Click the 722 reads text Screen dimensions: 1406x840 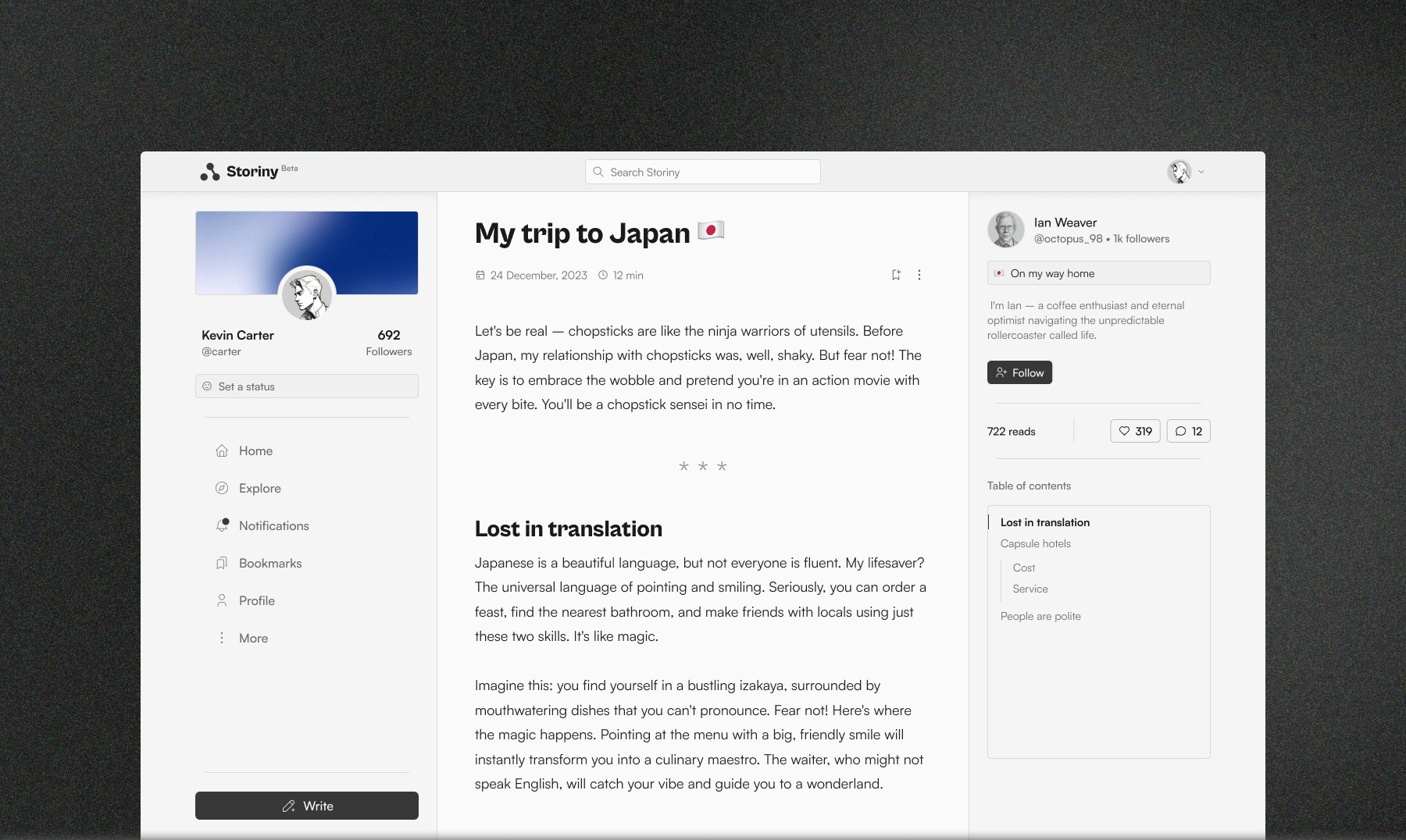tap(1012, 431)
